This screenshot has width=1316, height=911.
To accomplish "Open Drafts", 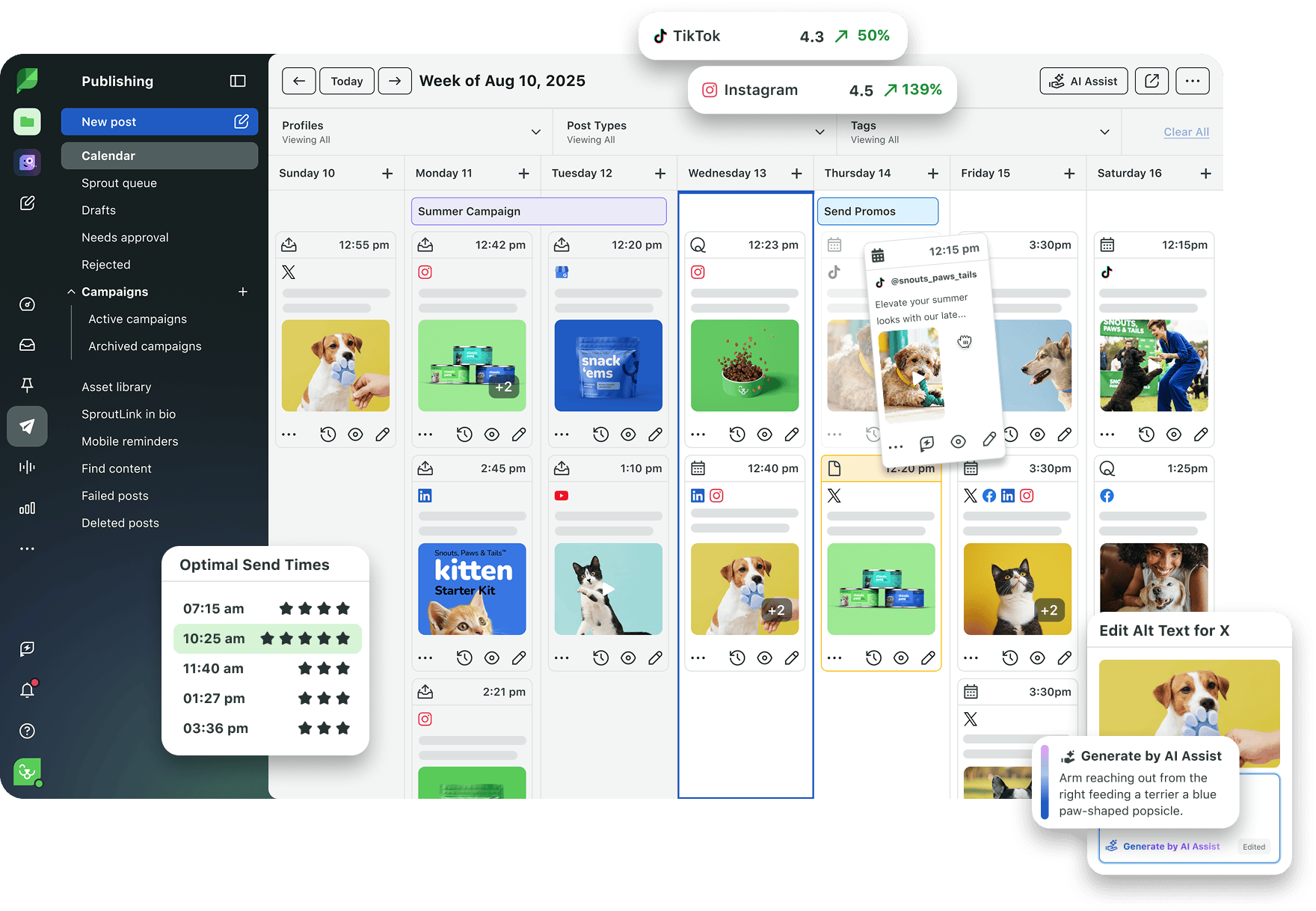I will [x=99, y=210].
